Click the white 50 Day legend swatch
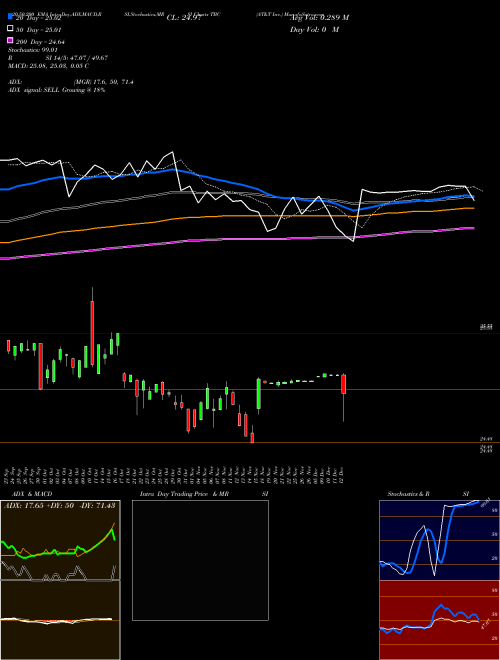 [x=10, y=28]
